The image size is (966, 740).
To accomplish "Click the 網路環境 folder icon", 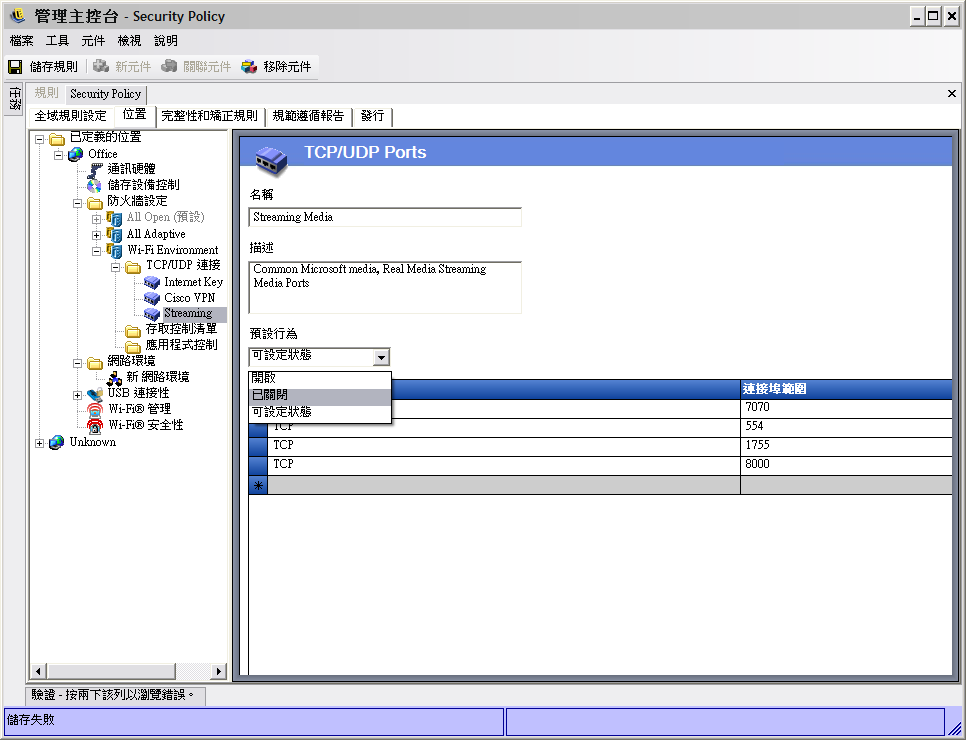I will (95, 362).
